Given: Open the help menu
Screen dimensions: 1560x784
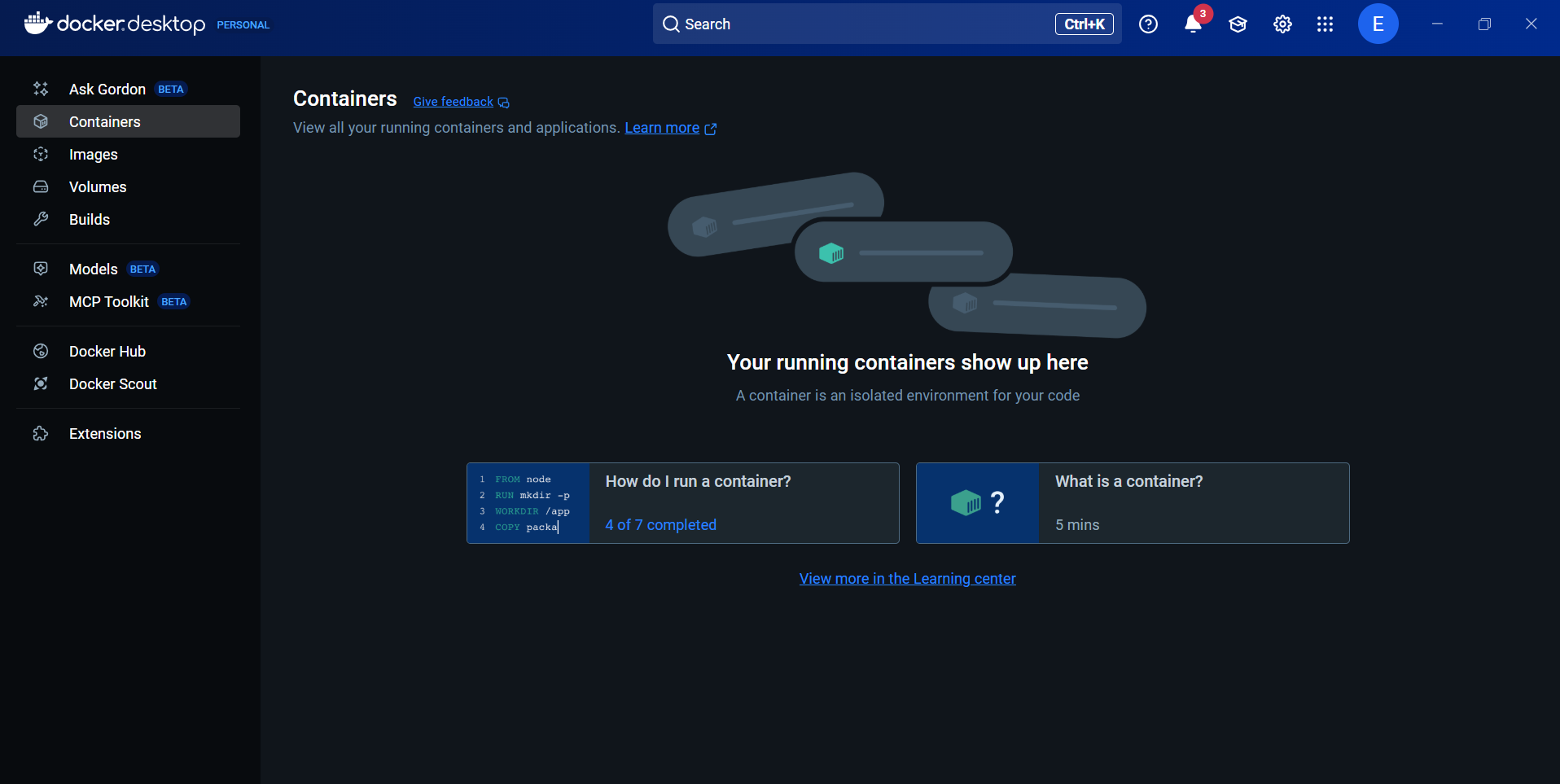Looking at the screenshot, I should click(1148, 24).
